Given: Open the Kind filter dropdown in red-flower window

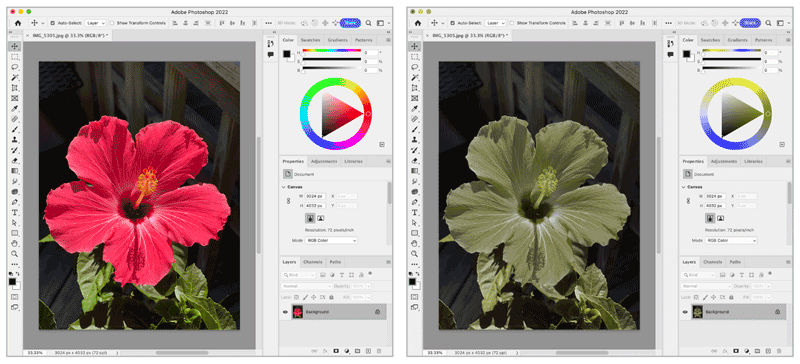Looking at the screenshot, I should tap(299, 275).
